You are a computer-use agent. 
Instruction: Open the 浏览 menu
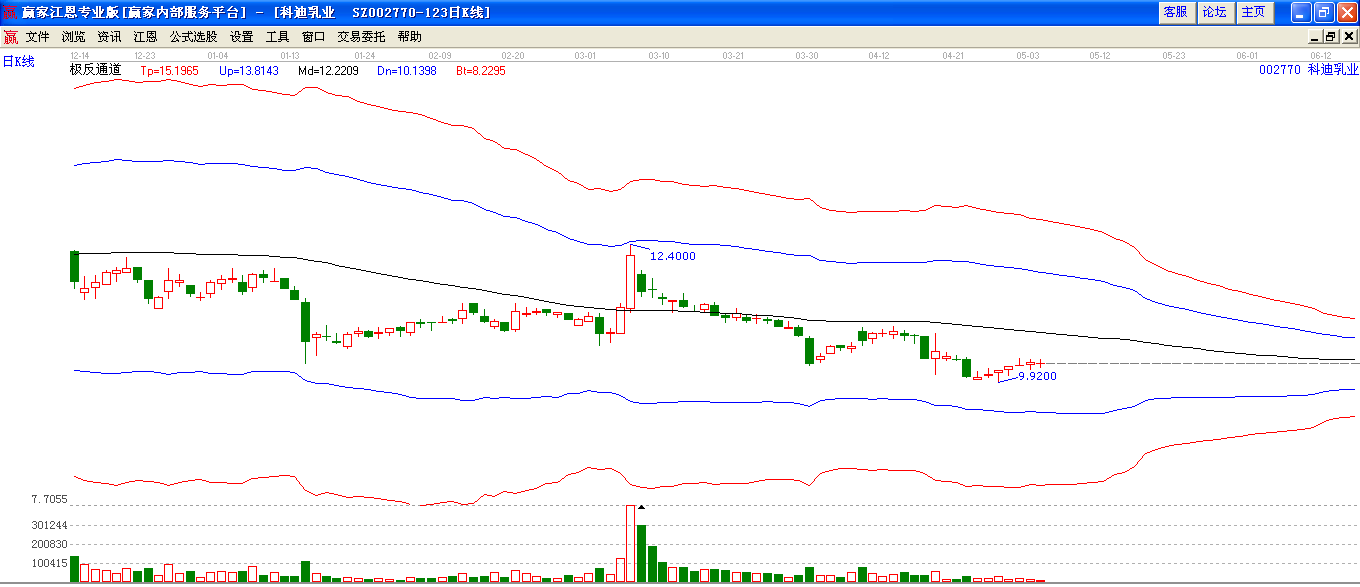click(x=74, y=37)
